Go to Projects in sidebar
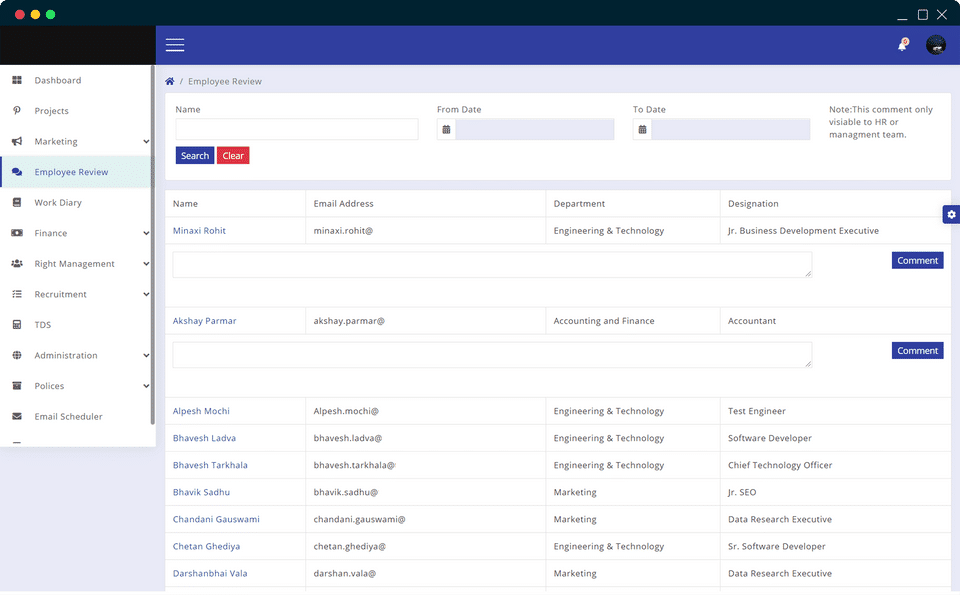The width and height of the screenshot is (960, 595). click(76, 111)
